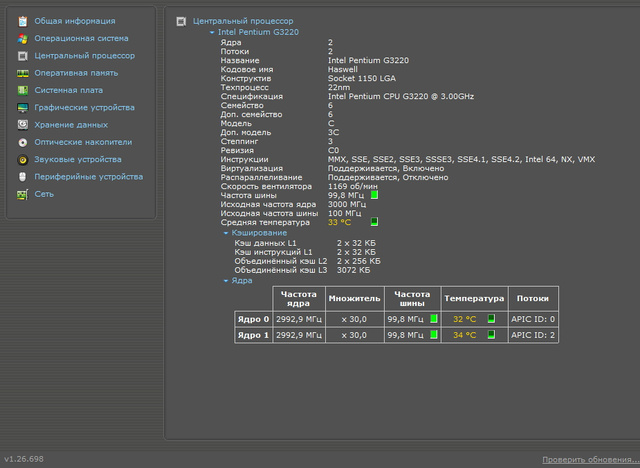Viewport: 640px width, 468px height.
Task: Show Графические устройства section
Action: pyautogui.click(x=84, y=108)
